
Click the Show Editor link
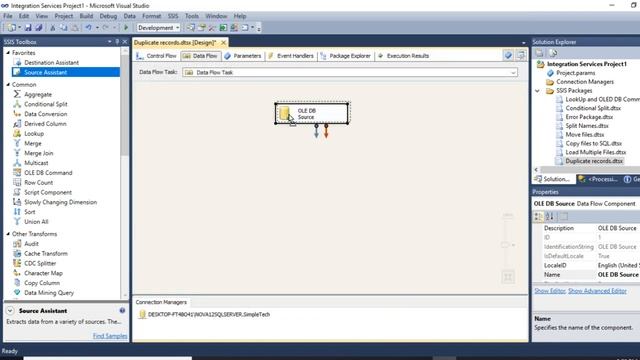coord(550,291)
